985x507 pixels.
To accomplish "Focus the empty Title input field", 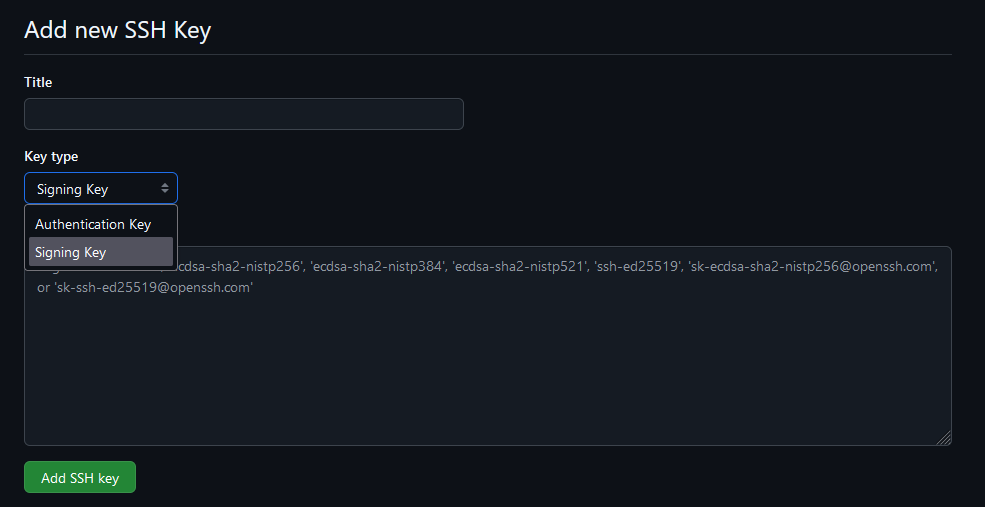I will click(x=244, y=114).
